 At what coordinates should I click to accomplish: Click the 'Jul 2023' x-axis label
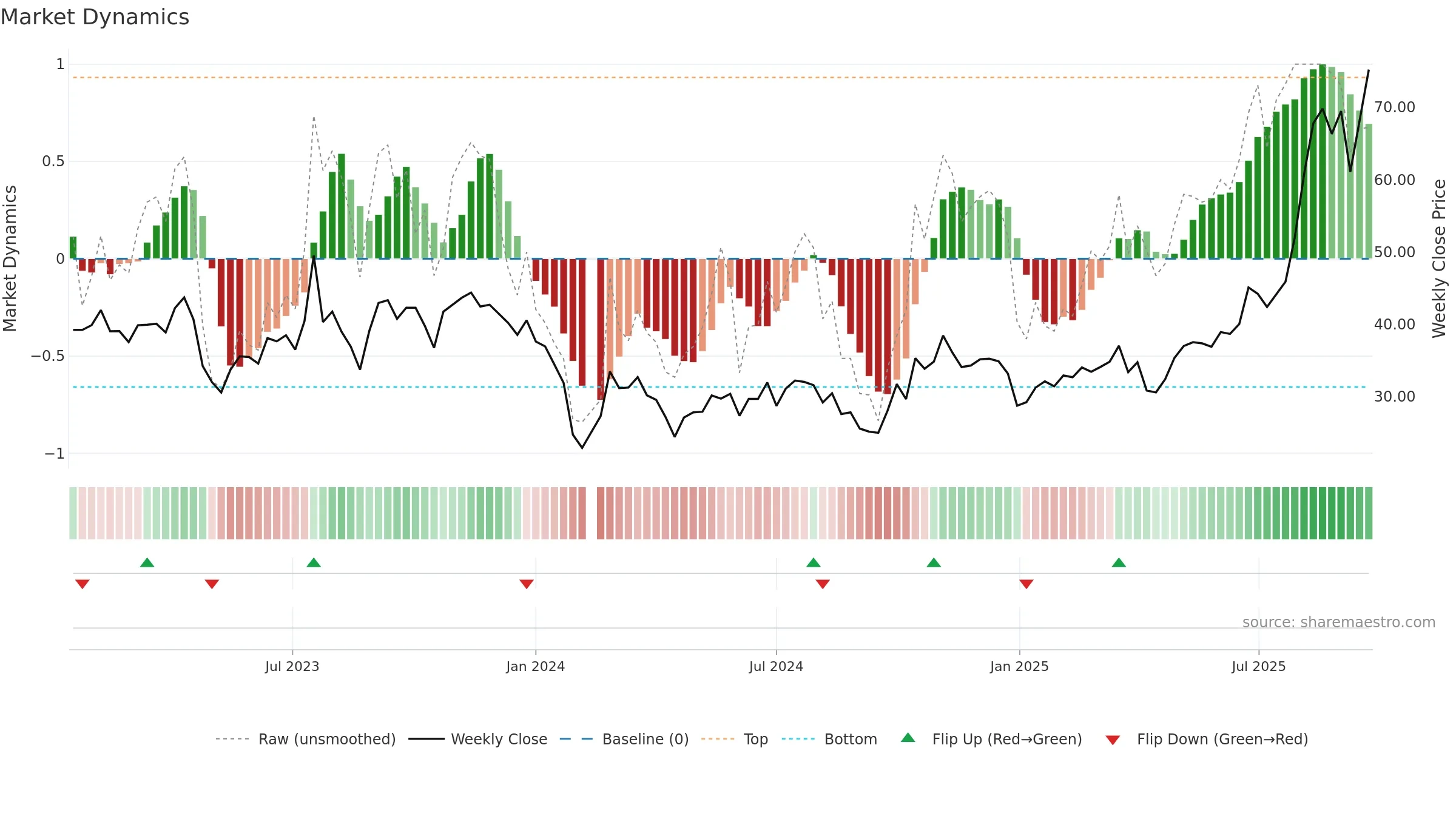(x=292, y=667)
